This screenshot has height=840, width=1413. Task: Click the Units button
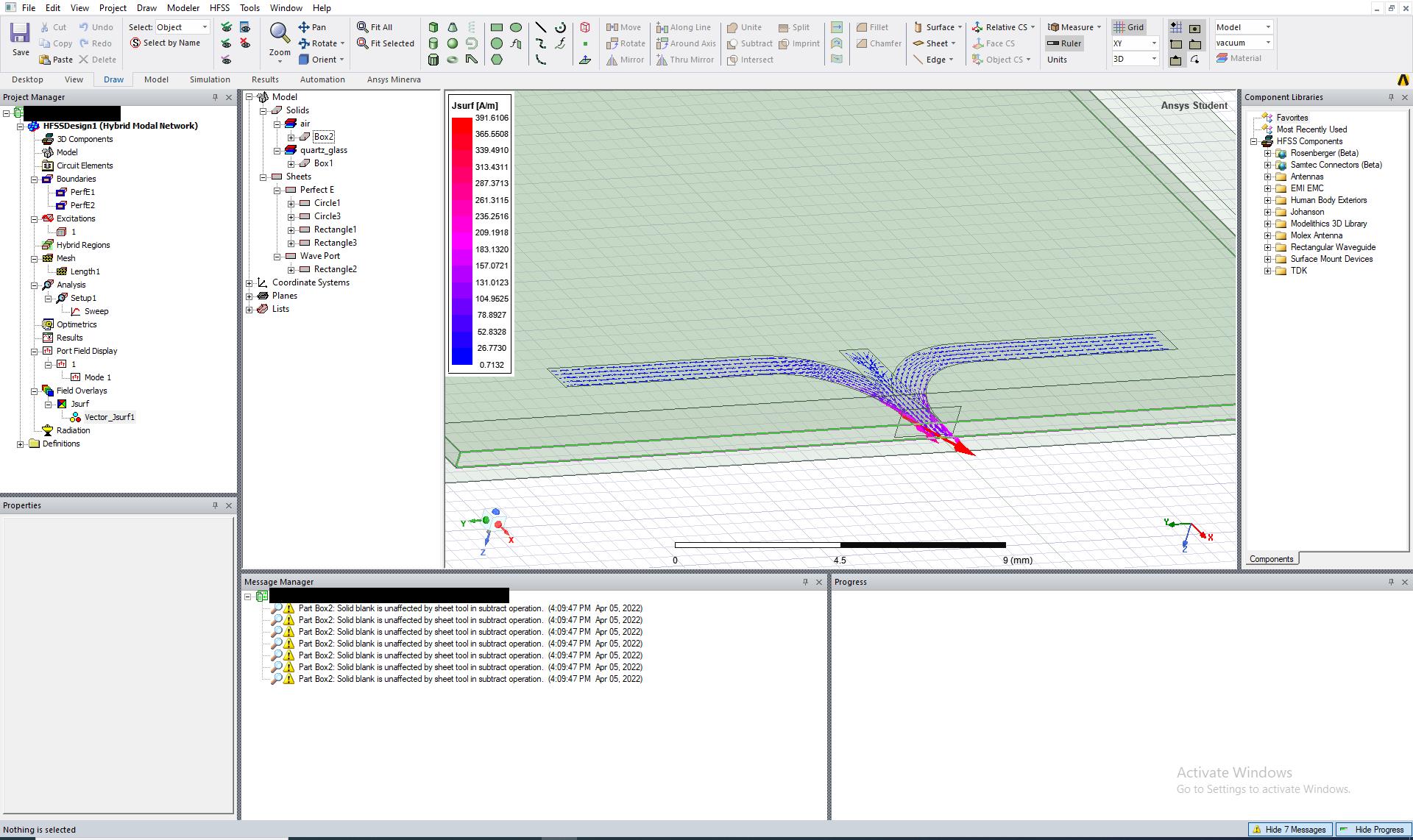[x=1057, y=60]
